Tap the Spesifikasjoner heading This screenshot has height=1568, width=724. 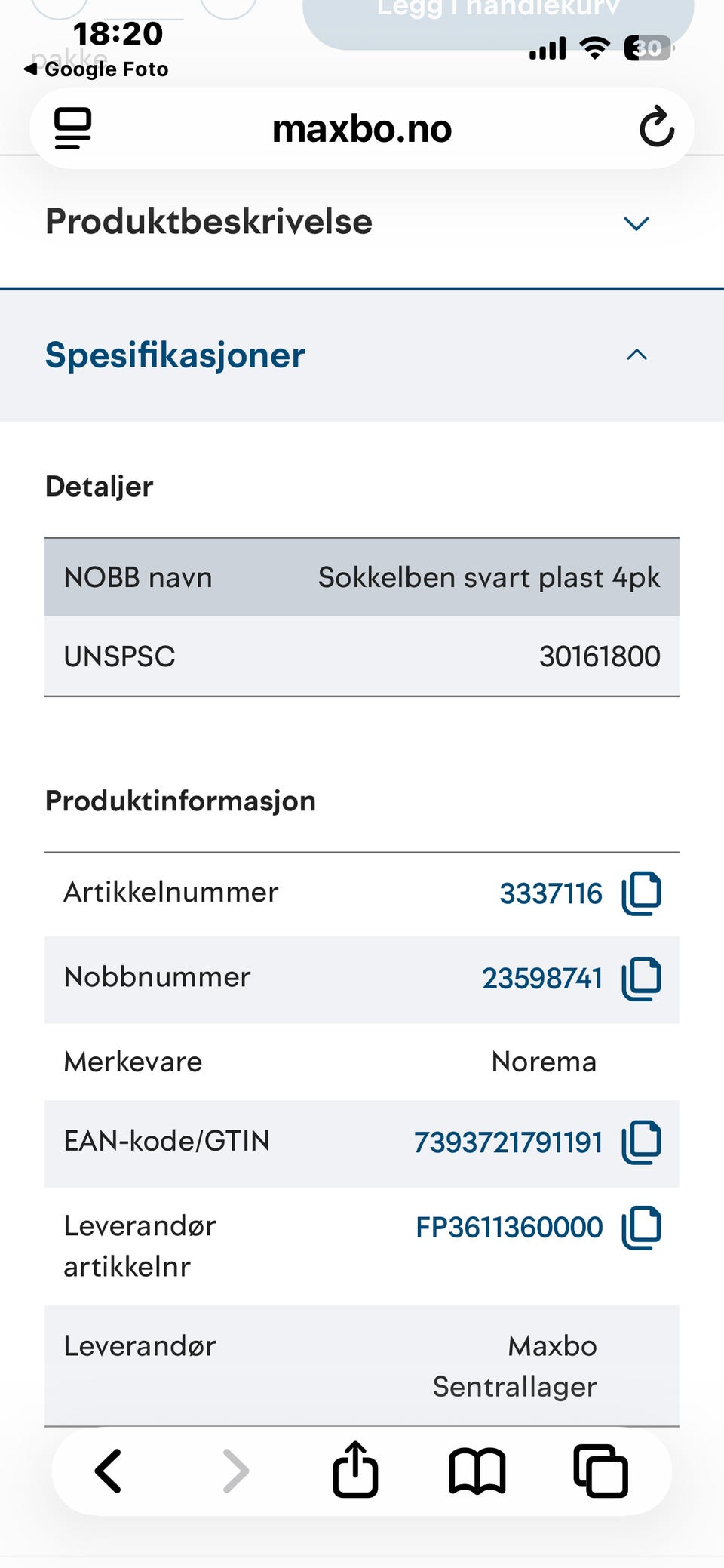pyautogui.click(x=175, y=355)
